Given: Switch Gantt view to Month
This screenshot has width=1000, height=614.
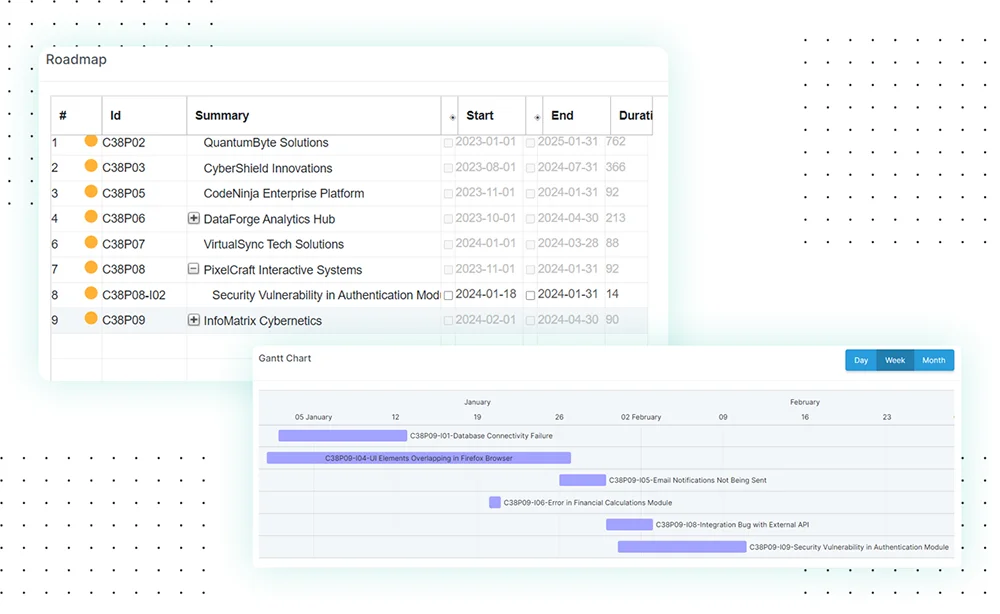Looking at the screenshot, I should [x=933, y=360].
